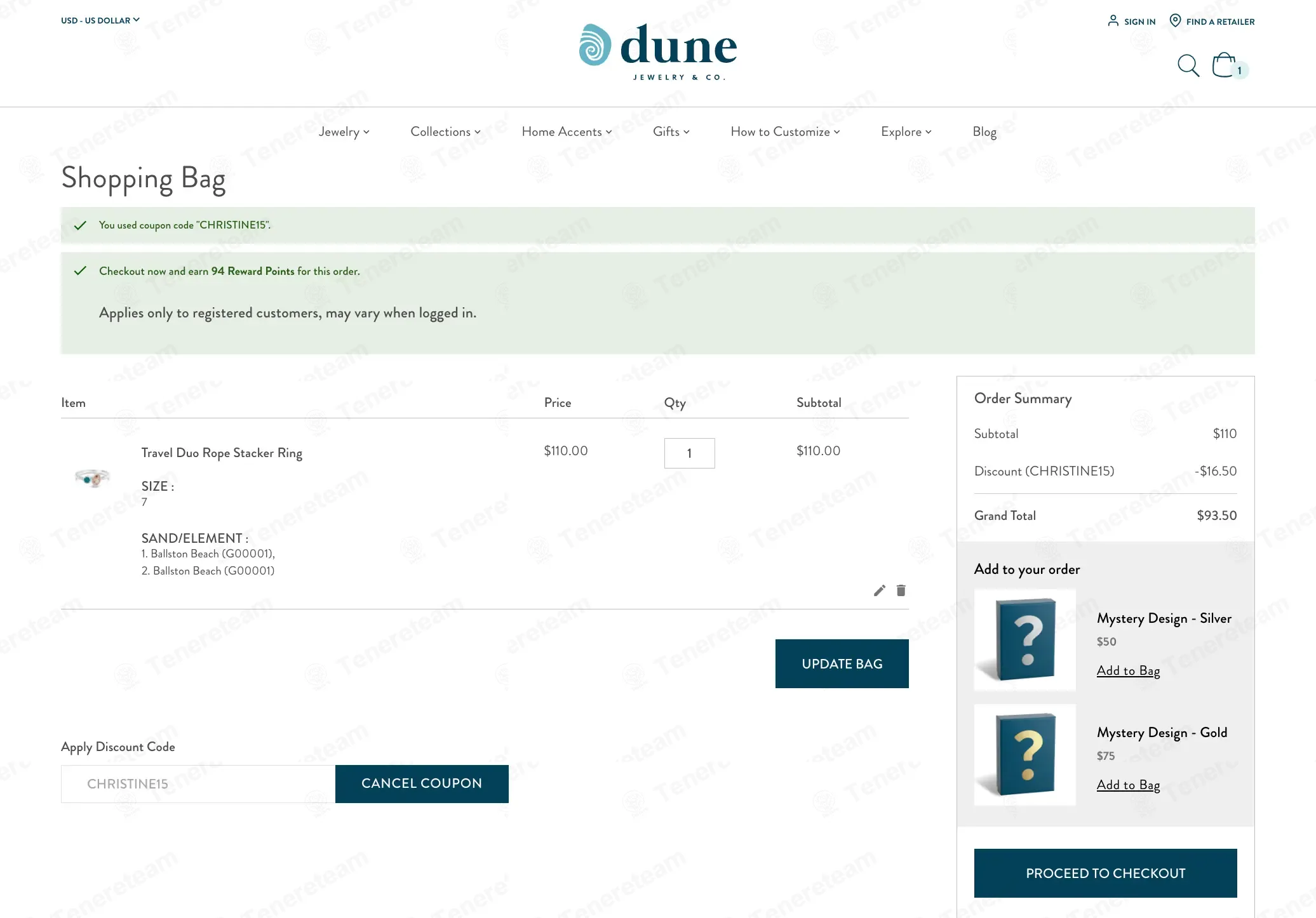Open the Mystery Design - Silver title
The image size is (1316, 918).
click(x=1164, y=618)
